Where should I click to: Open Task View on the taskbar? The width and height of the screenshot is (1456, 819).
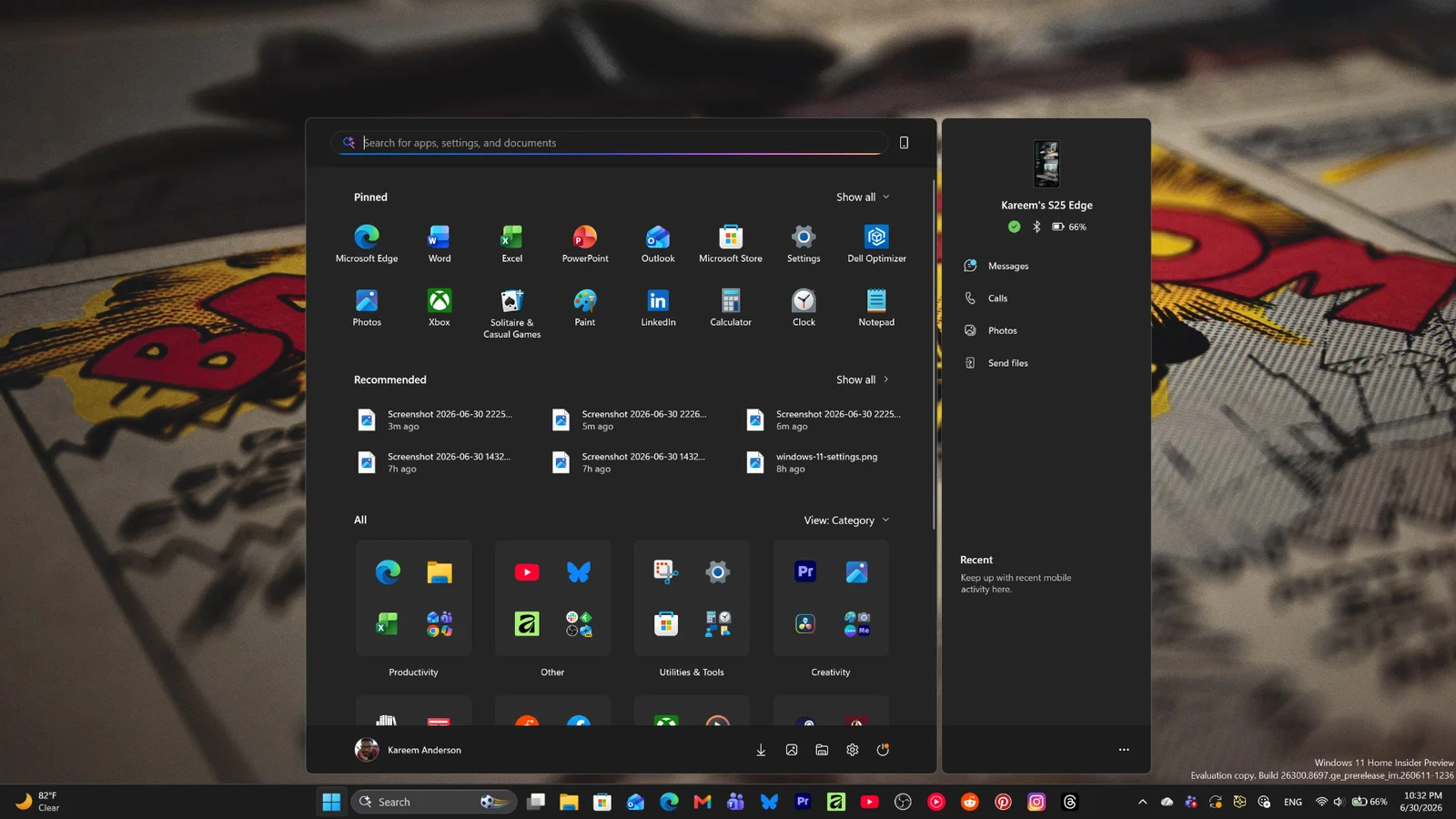[x=536, y=802]
